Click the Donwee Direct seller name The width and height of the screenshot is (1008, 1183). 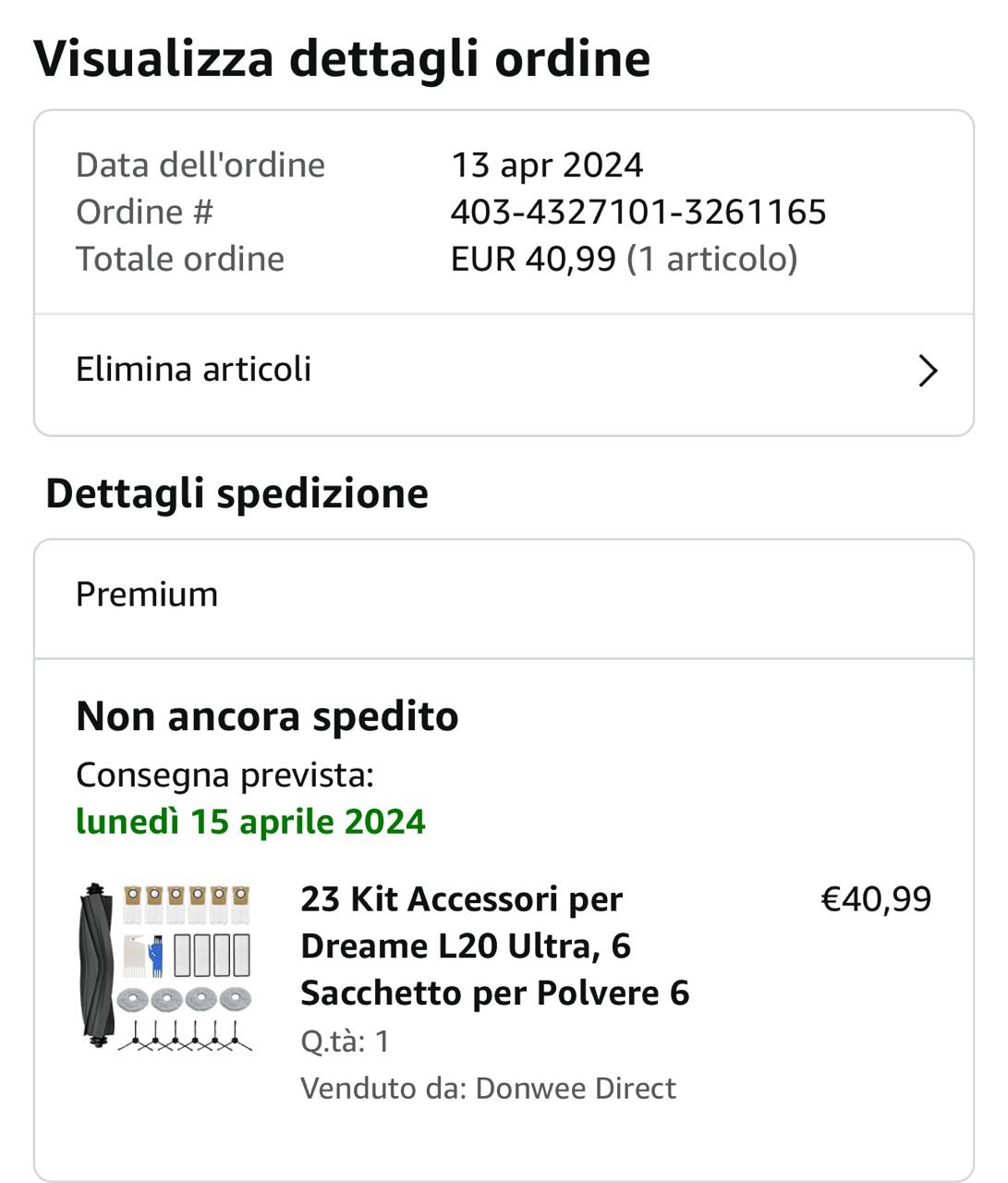(x=575, y=1088)
